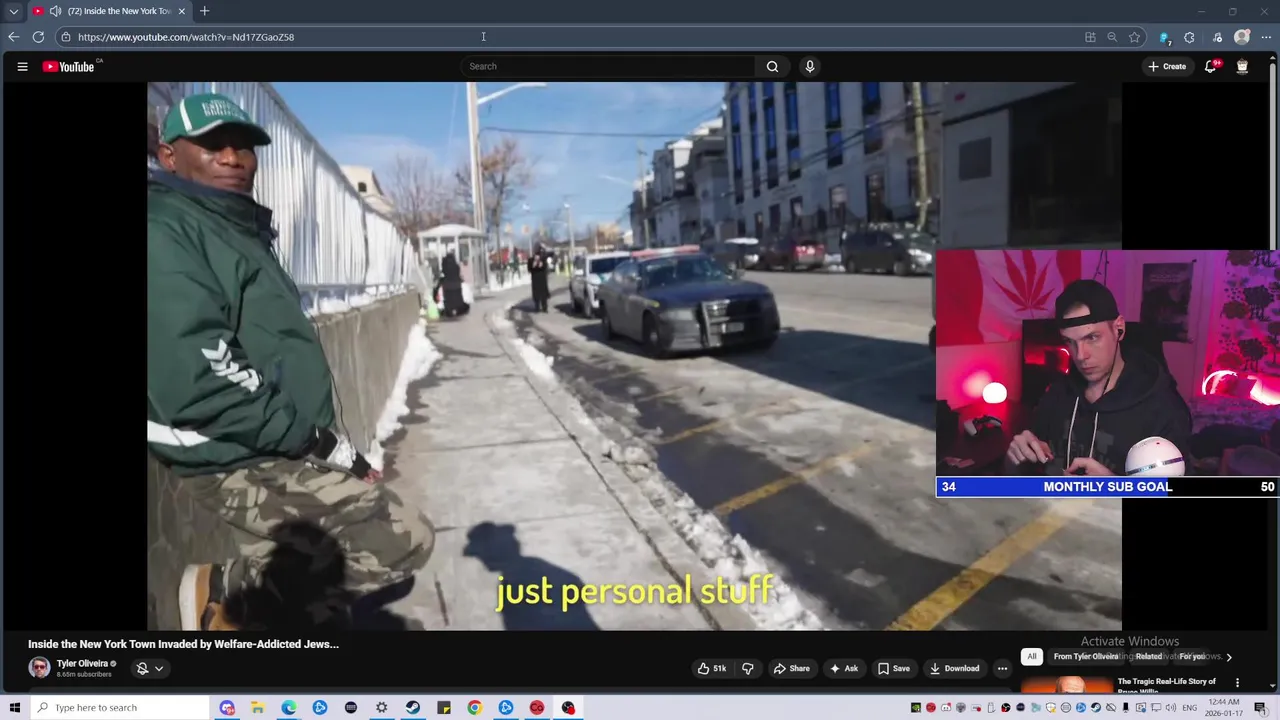Click the video player to pause
Image resolution: width=1280 pixels, height=720 pixels.
point(634,356)
